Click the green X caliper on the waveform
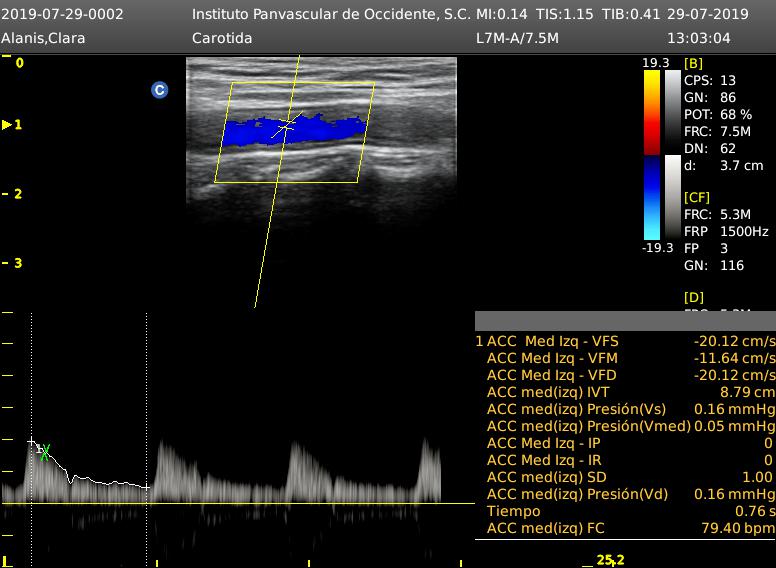The height and width of the screenshot is (568, 776). 45,453
